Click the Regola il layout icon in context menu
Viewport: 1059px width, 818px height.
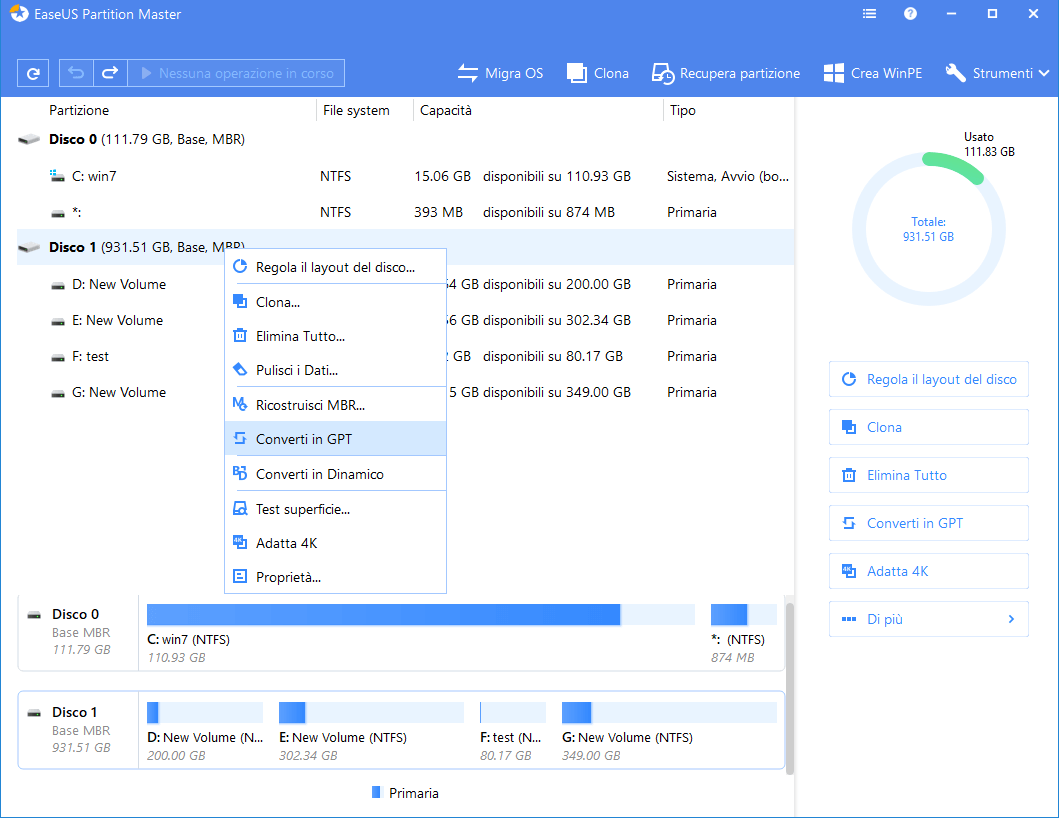240,267
